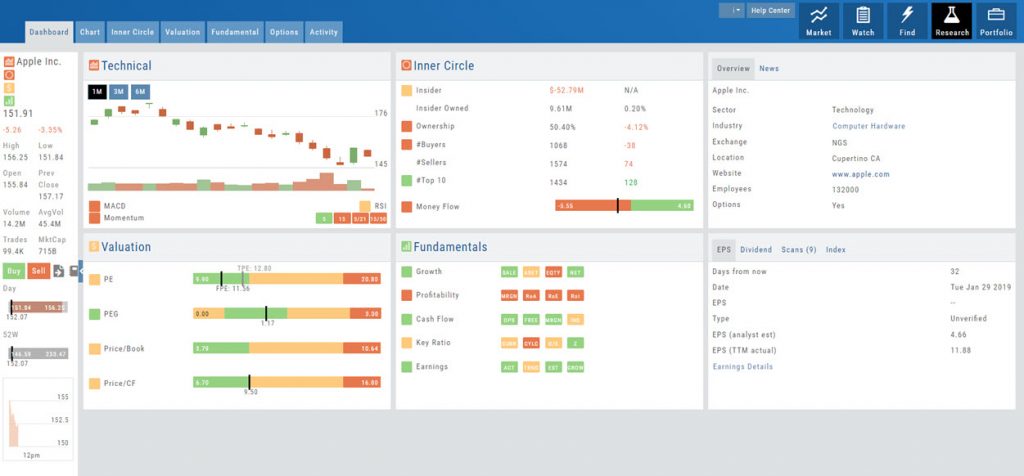Click the 52W price range bar

coord(38,354)
